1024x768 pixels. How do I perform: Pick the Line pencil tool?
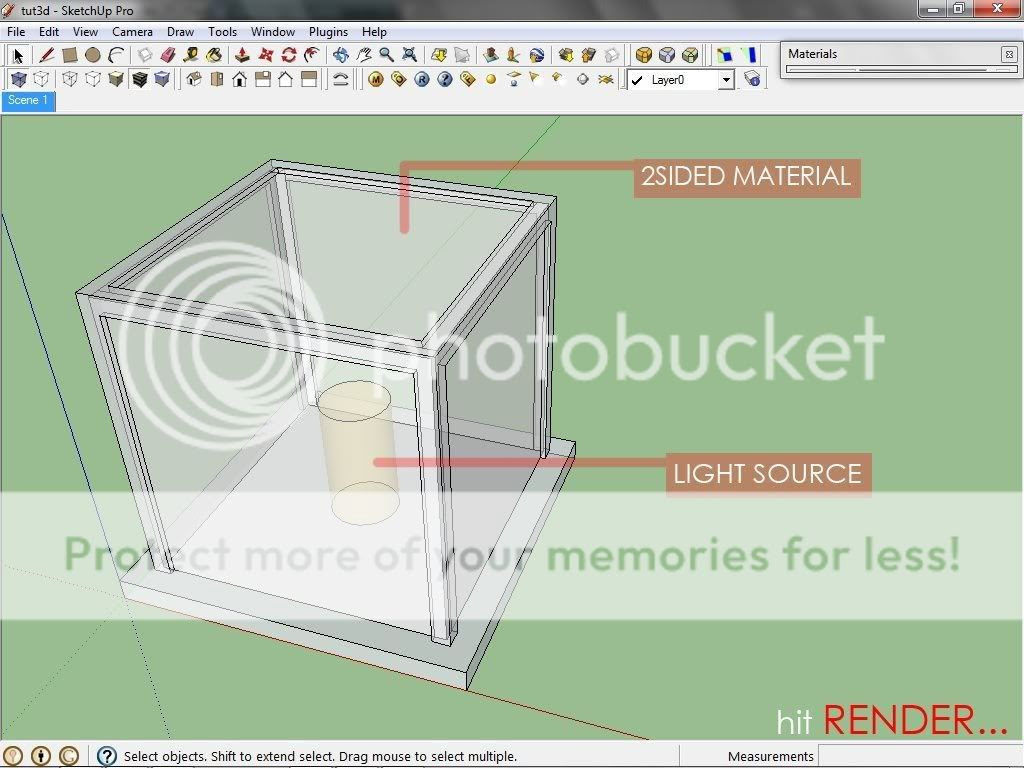tap(46, 56)
